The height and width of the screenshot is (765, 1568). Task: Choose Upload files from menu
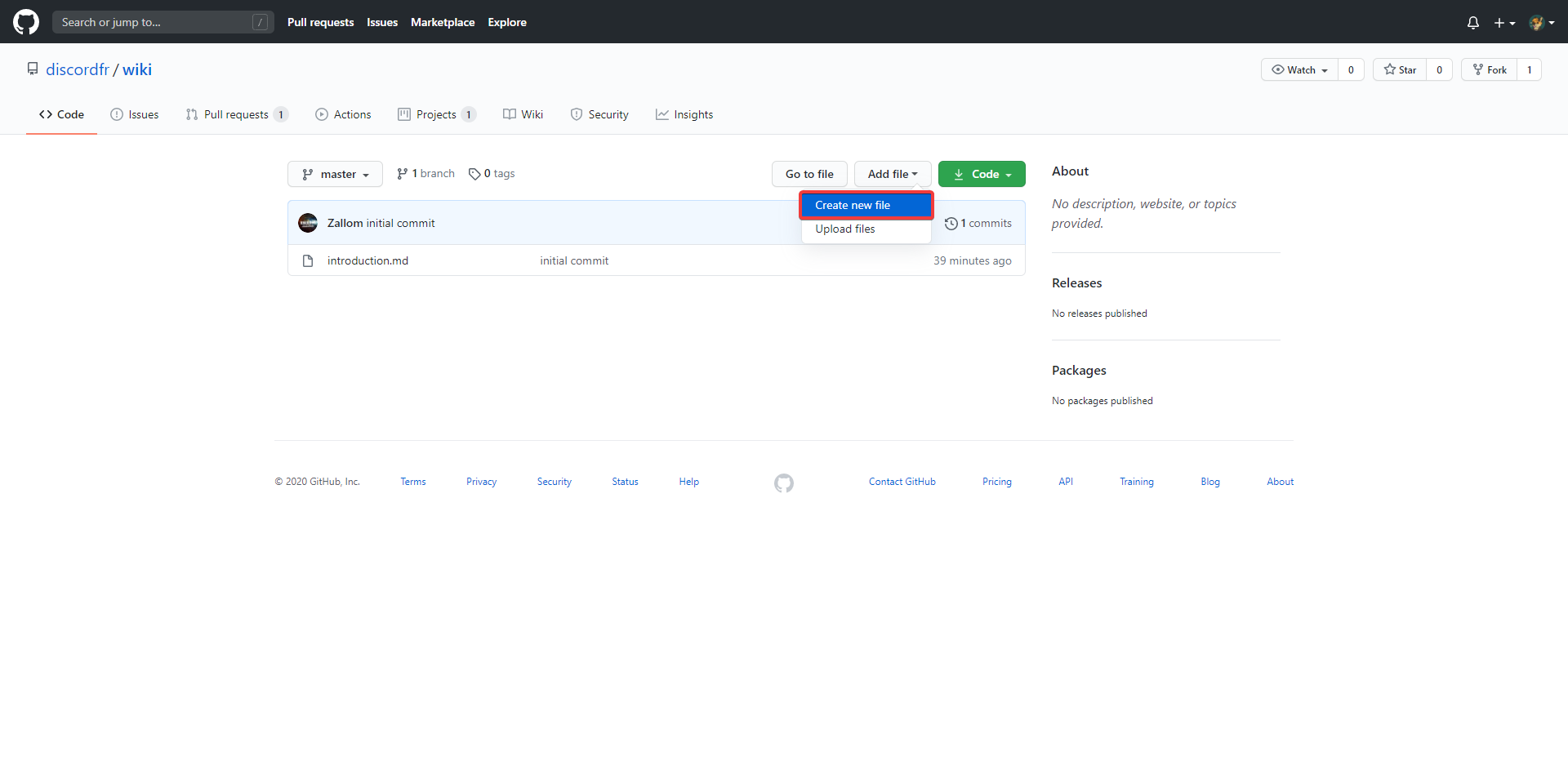tap(866, 229)
